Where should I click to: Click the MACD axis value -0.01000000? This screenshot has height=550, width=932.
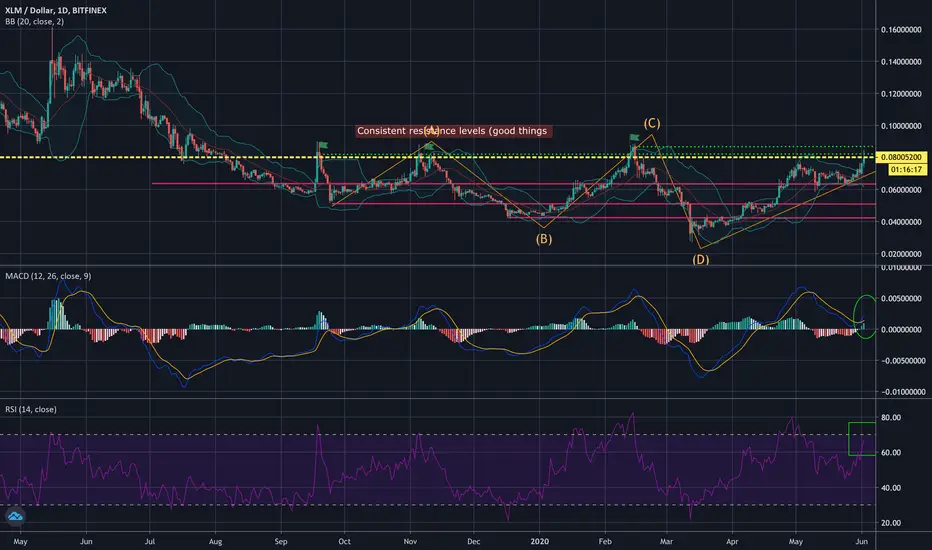tap(901, 392)
